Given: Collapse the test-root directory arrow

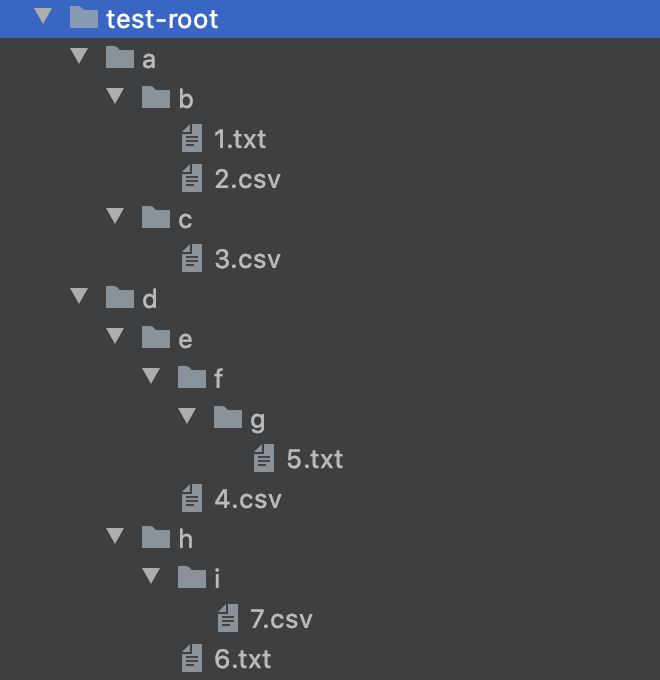Looking at the screenshot, I should [42, 17].
